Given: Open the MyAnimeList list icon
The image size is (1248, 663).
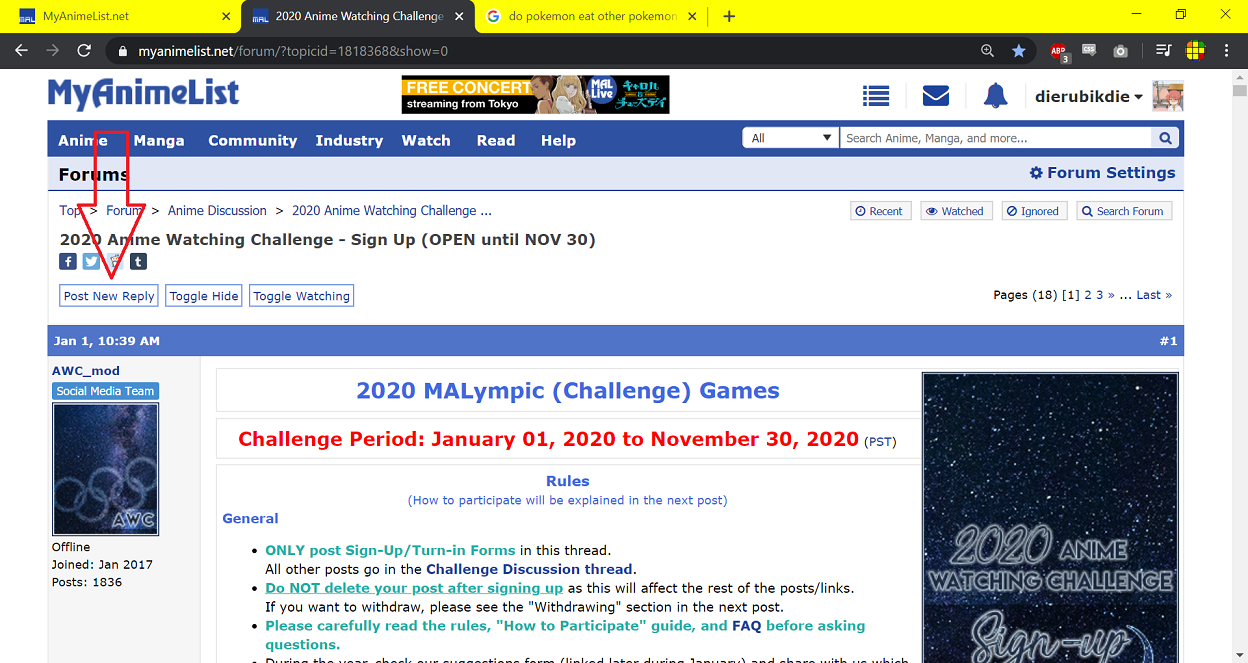Looking at the screenshot, I should pos(876,96).
